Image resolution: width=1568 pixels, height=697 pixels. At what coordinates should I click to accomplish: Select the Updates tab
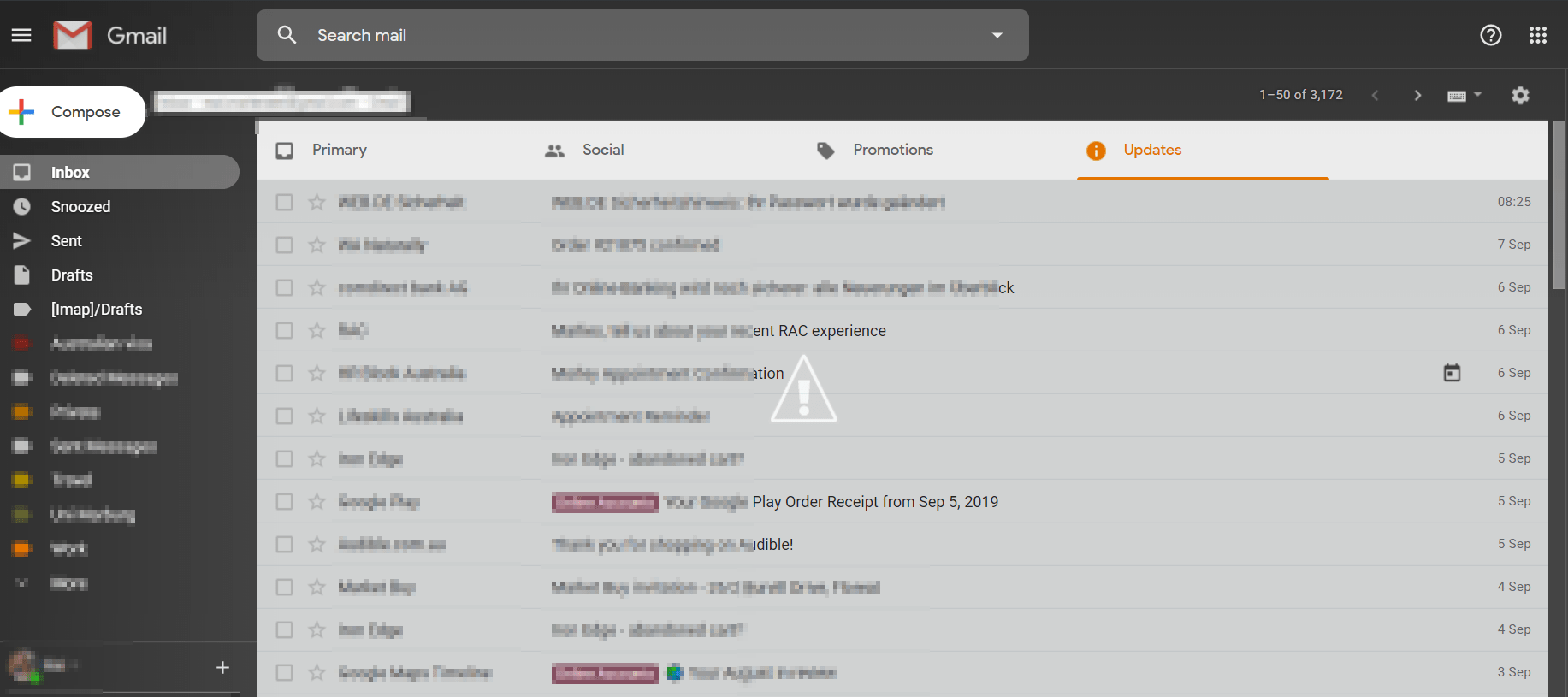coord(1203,150)
